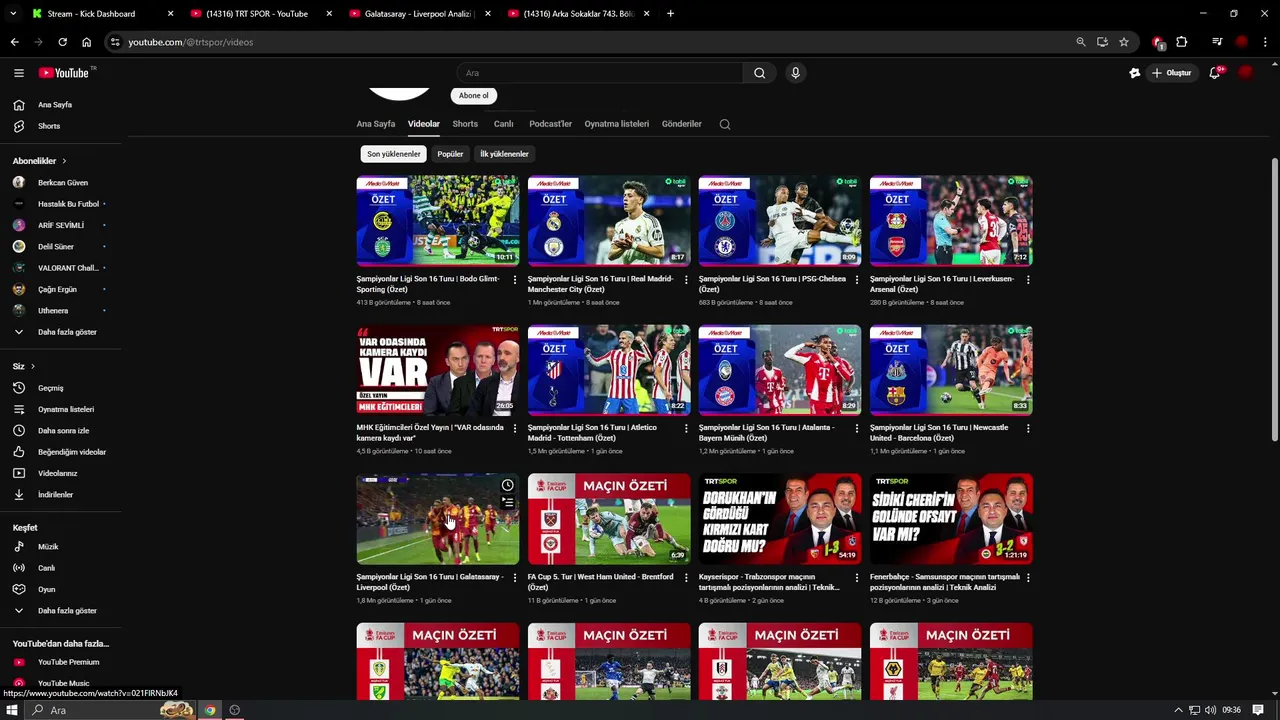
Task: Select the Popüler filter chip
Action: point(450,154)
